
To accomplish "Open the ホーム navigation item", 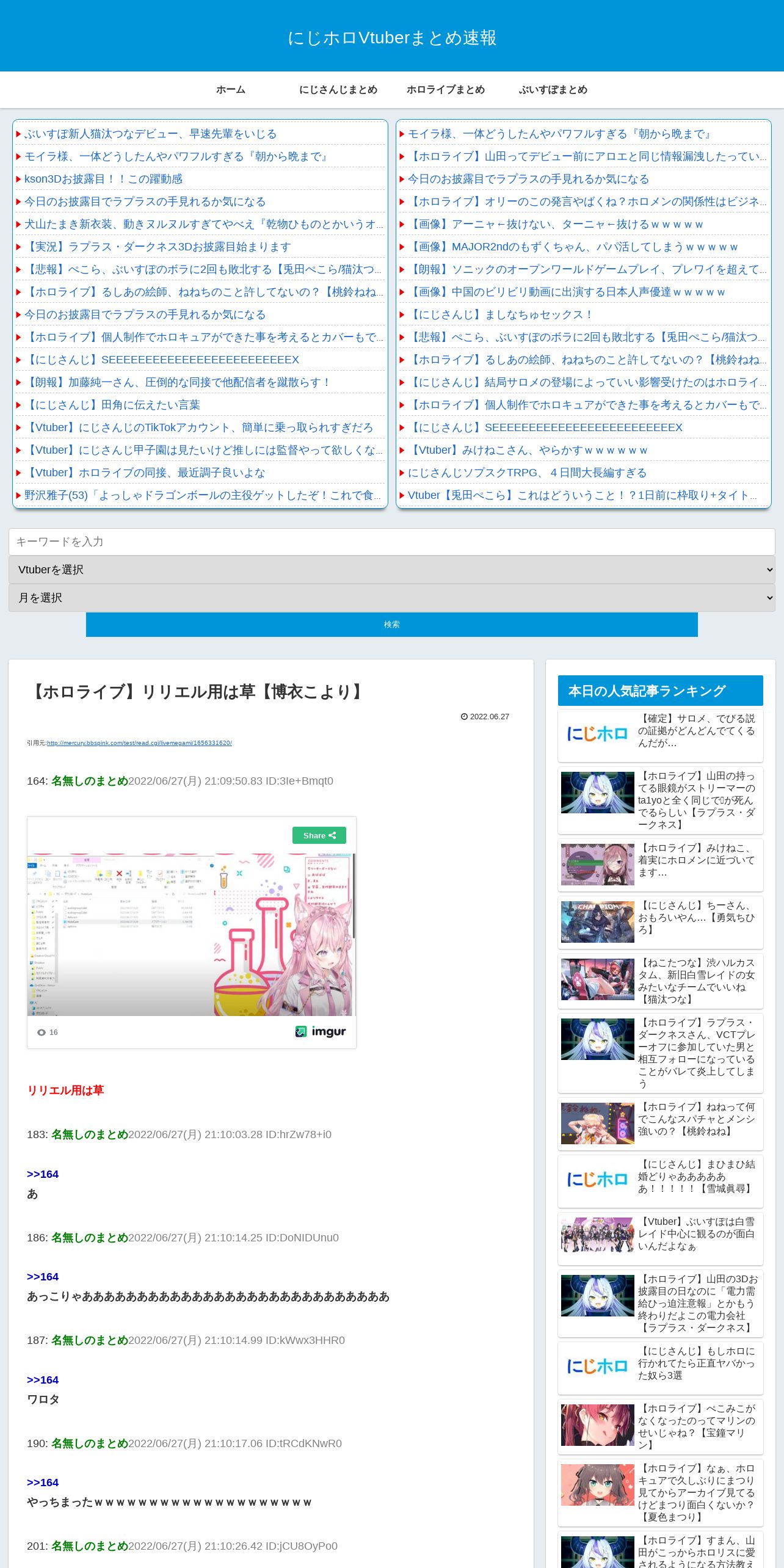I will pyautogui.click(x=231, y=90).
